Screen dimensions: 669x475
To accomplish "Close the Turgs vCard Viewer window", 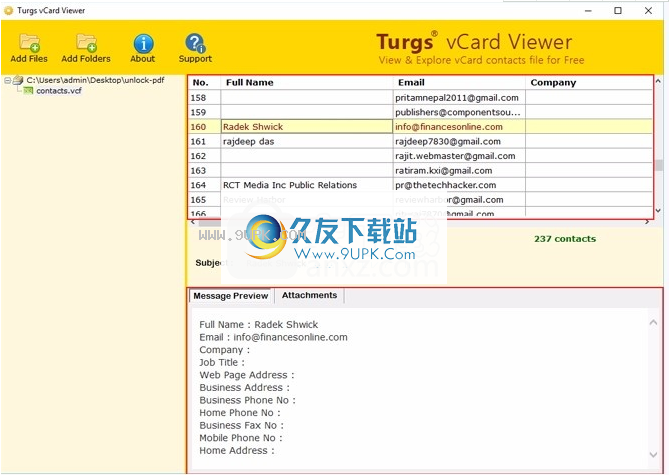I will [x=648, y=11].
